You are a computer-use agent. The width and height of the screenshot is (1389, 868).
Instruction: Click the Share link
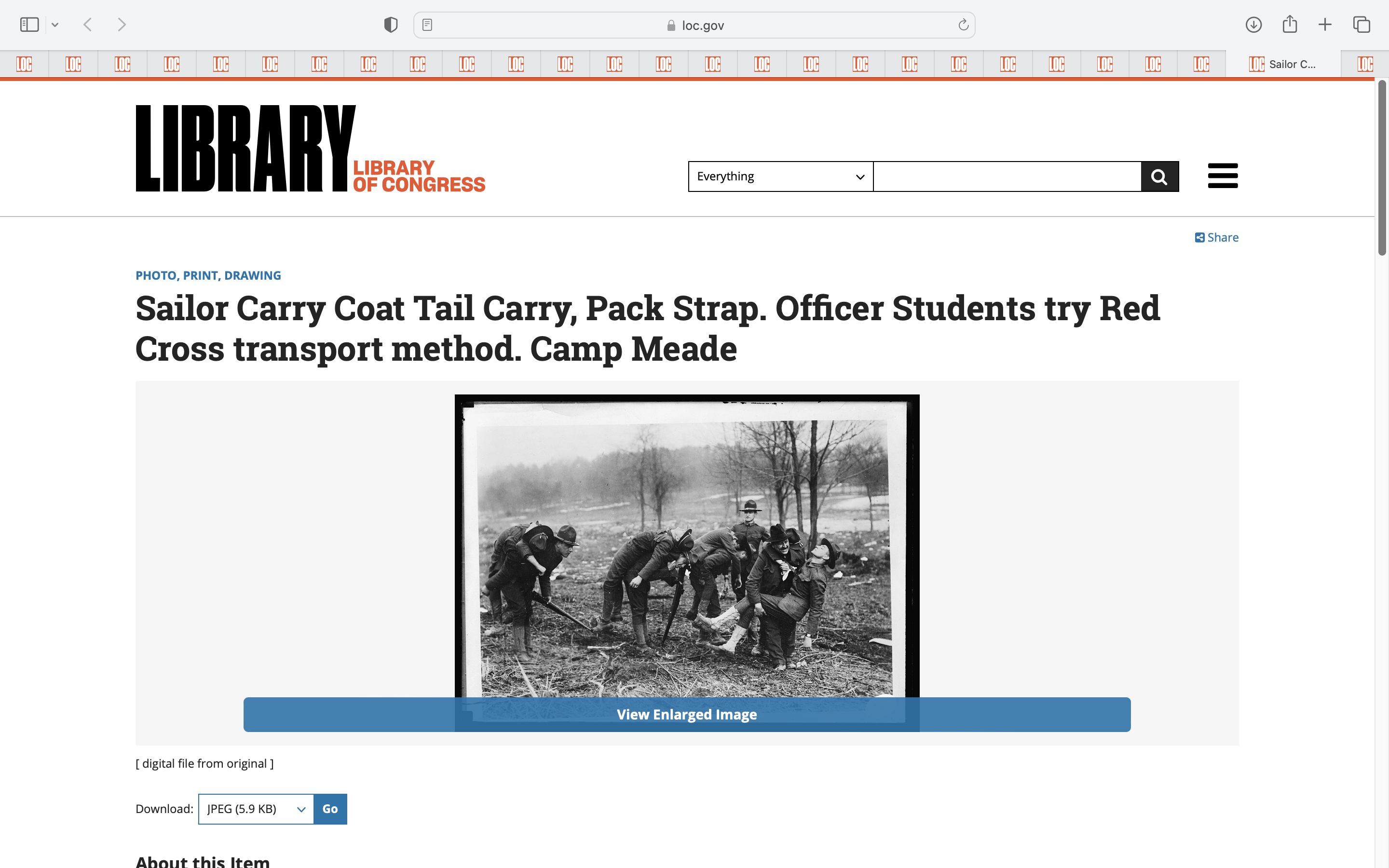1216,237
